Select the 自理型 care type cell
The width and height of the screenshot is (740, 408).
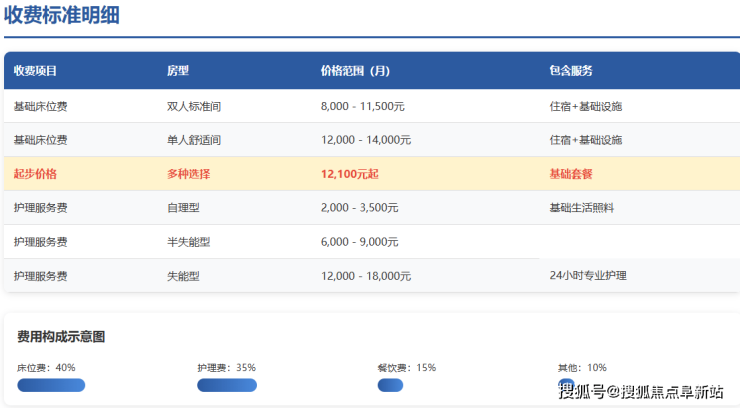[183, 208]
